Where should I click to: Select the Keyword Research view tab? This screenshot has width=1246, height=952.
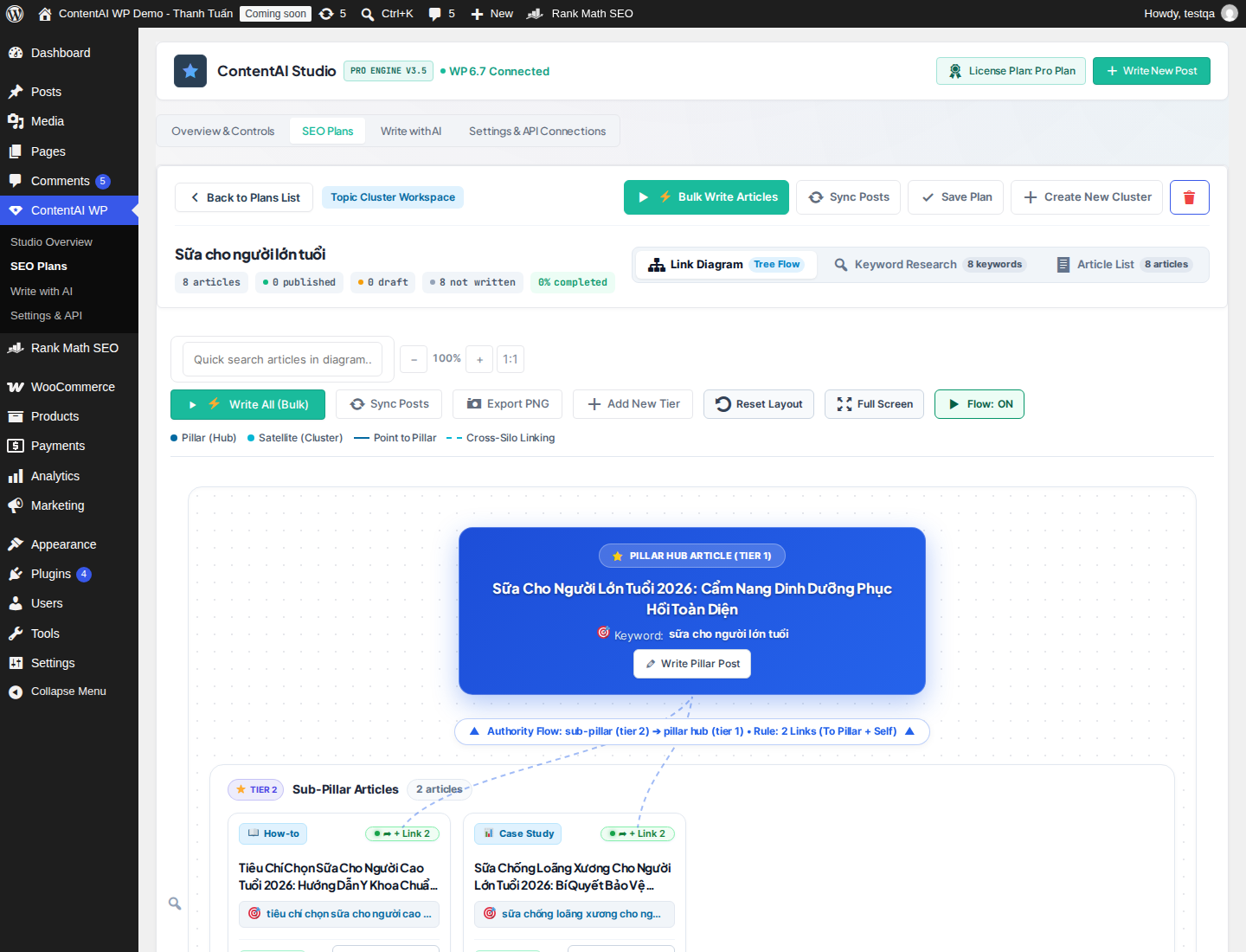pos(929,265)
